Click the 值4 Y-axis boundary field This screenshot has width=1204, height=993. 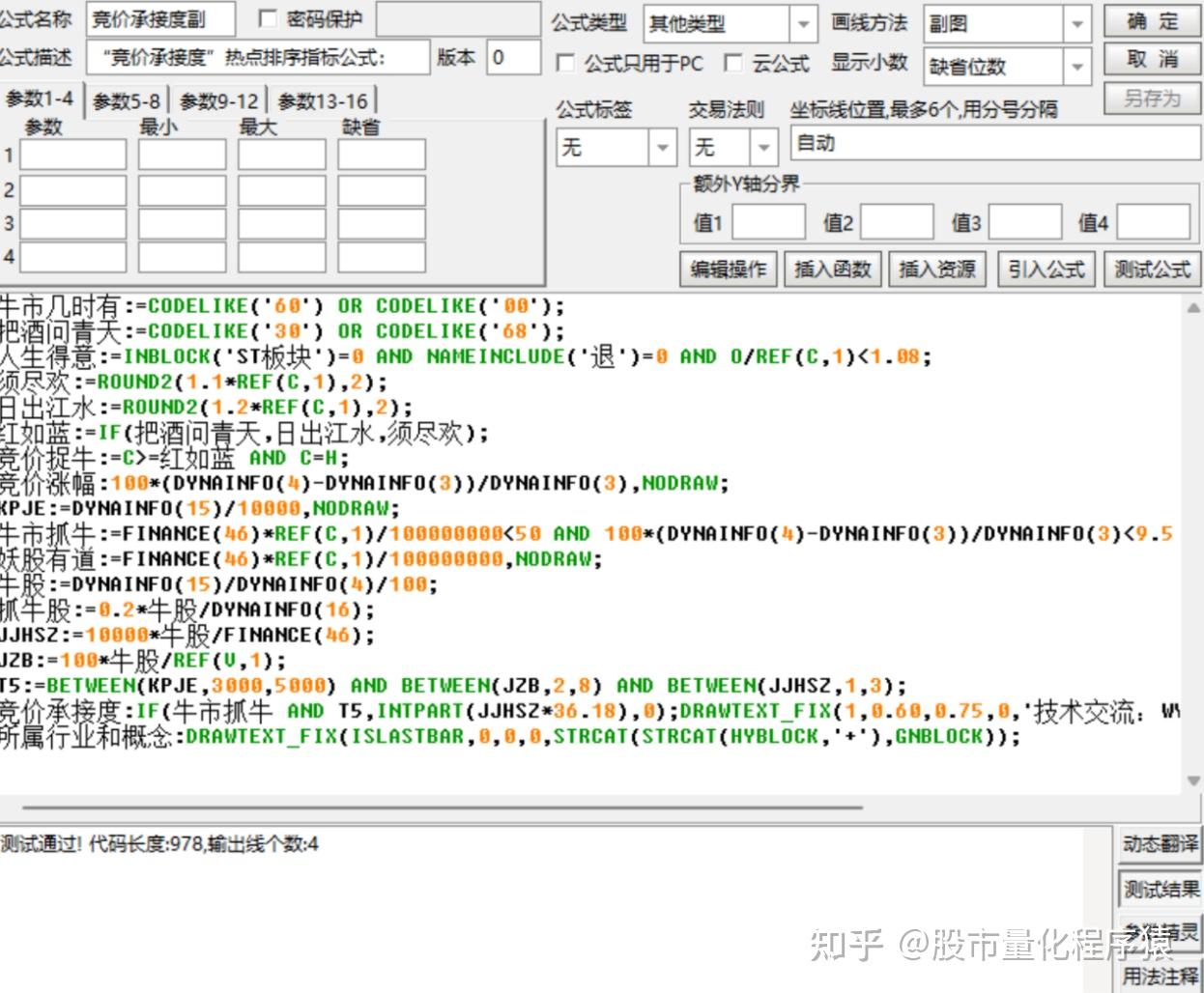[1154, 222]
